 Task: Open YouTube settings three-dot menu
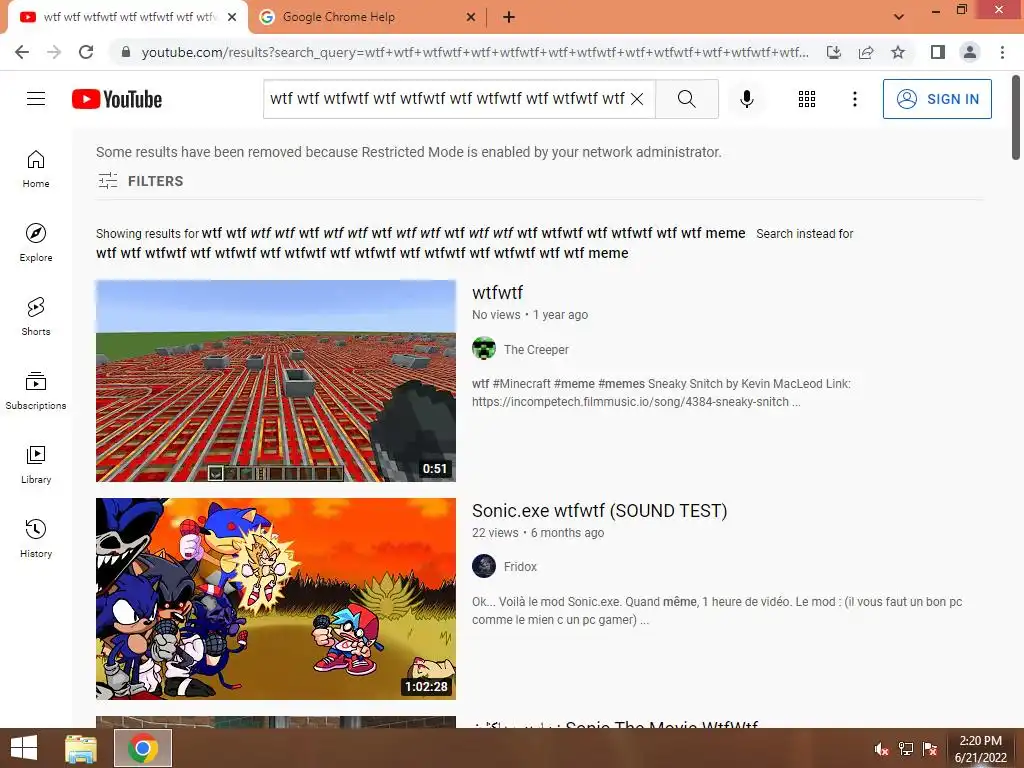(x=854, y=99)
